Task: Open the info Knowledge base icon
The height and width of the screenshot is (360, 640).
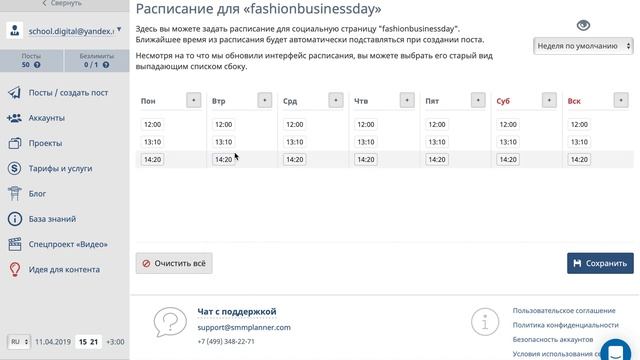Action: click(x=14, y=219)
